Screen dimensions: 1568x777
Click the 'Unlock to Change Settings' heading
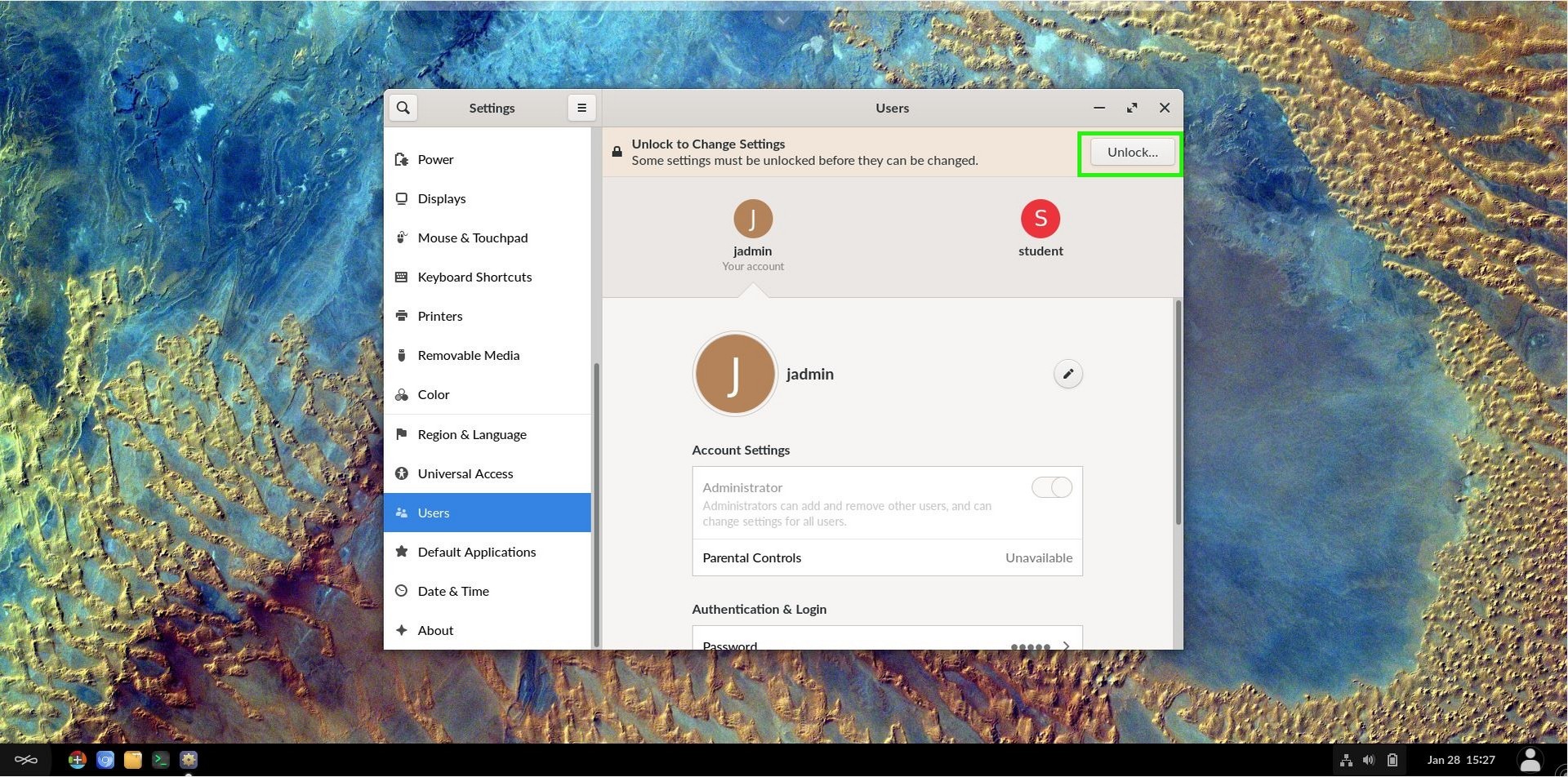point(708,144)
